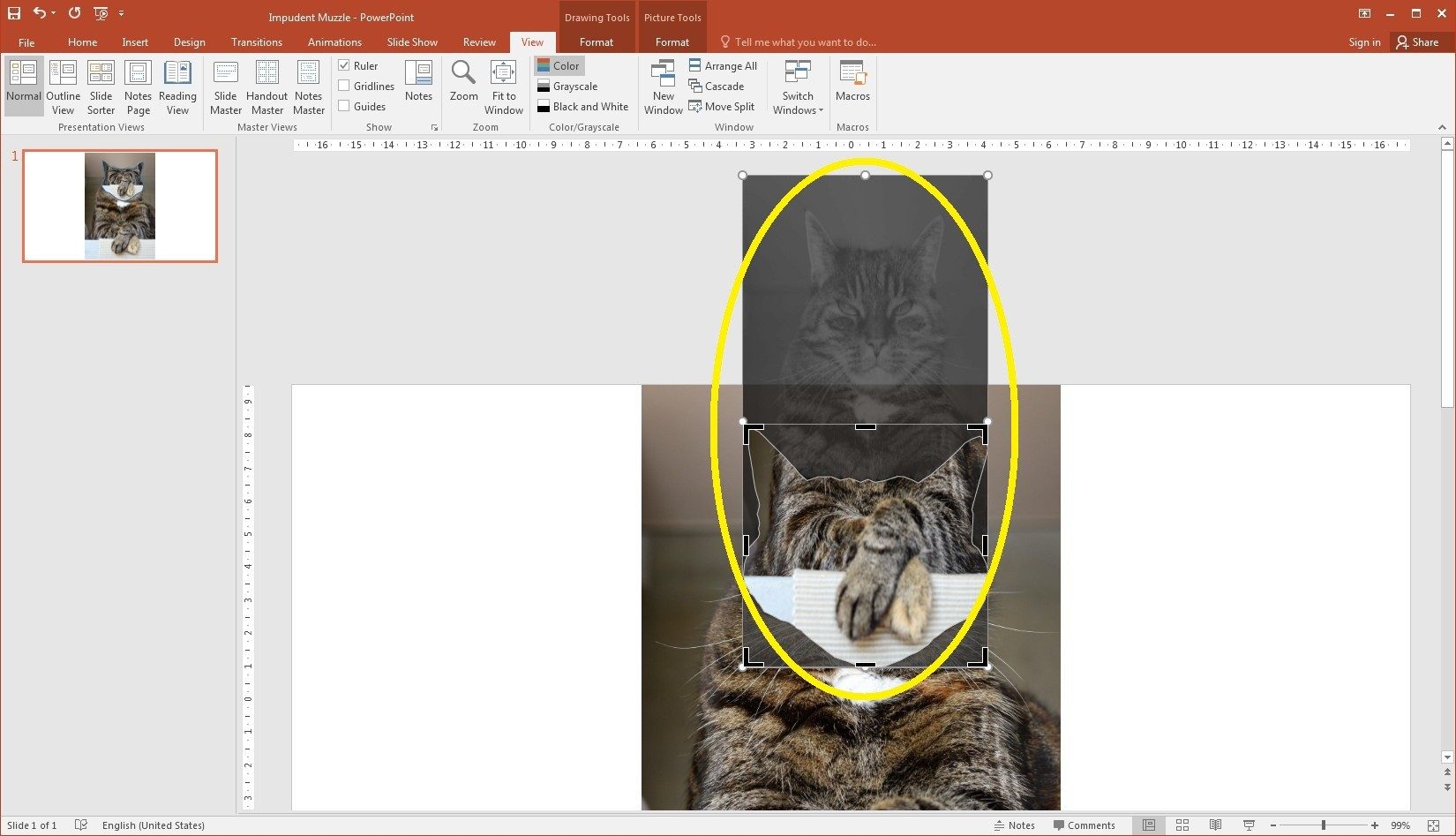Click the Share button
Screen dimensions: 1456x836
[x=1421, y=41]
